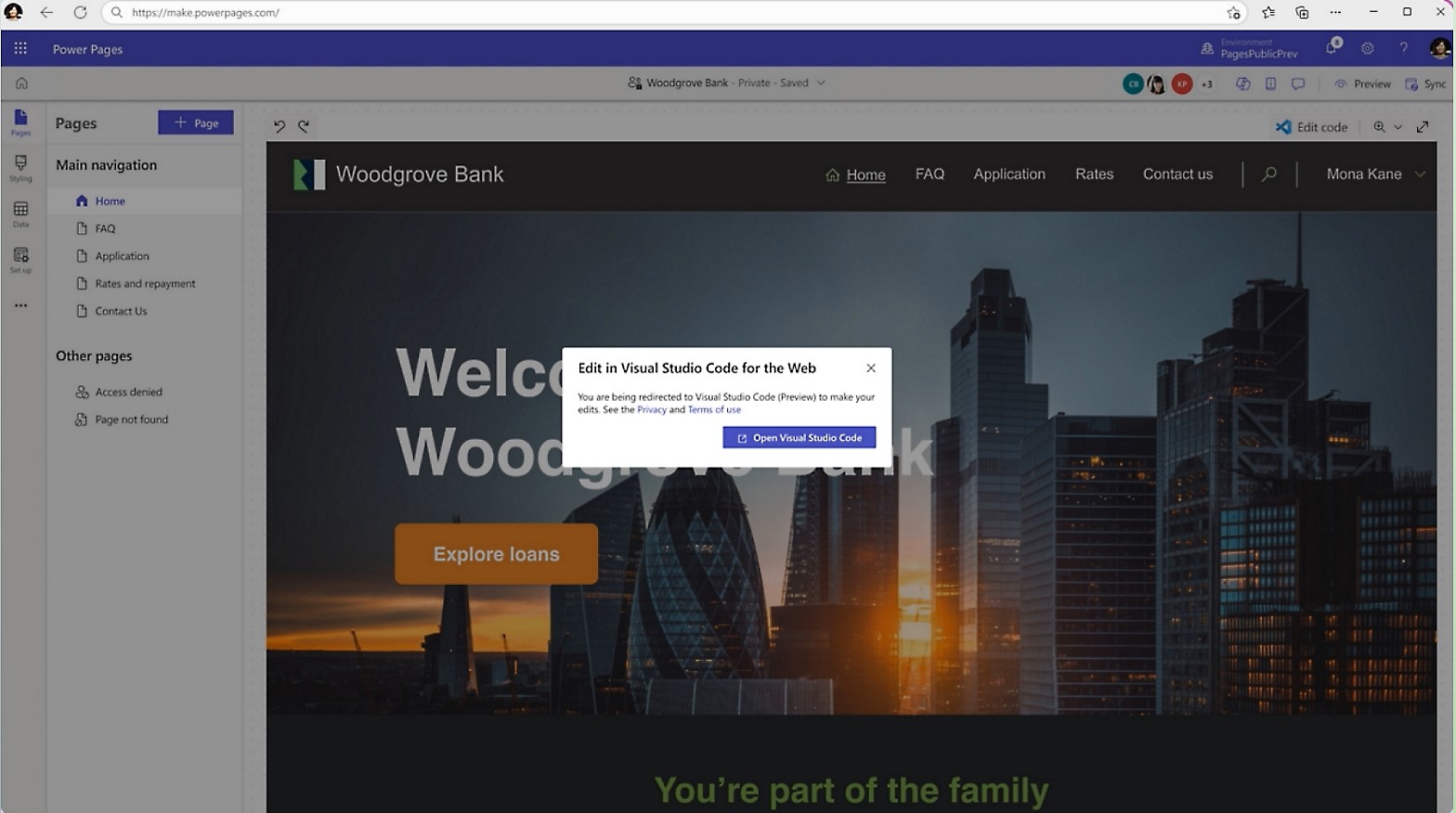Image resolution: width=1456 pixels, height=813 pixels.
Task: Open the Set up workspace icon
Action: click(20, 260)
